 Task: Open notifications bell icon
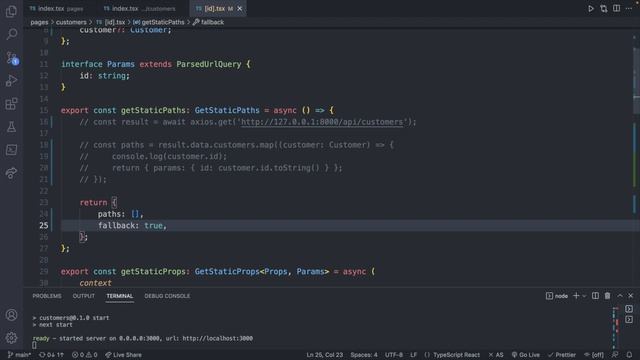[629, 355]
